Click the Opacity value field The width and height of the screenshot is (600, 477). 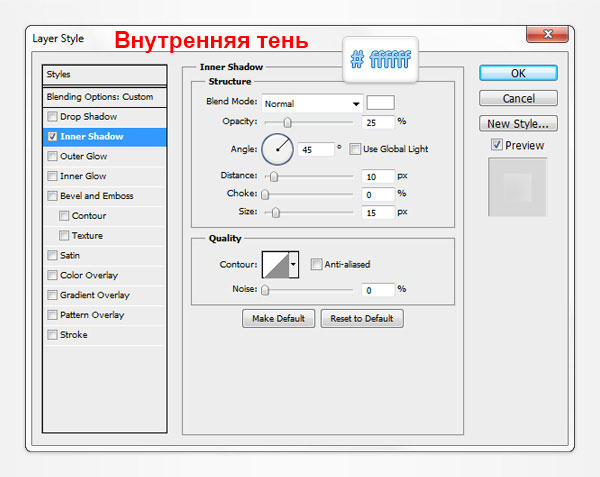378,122
